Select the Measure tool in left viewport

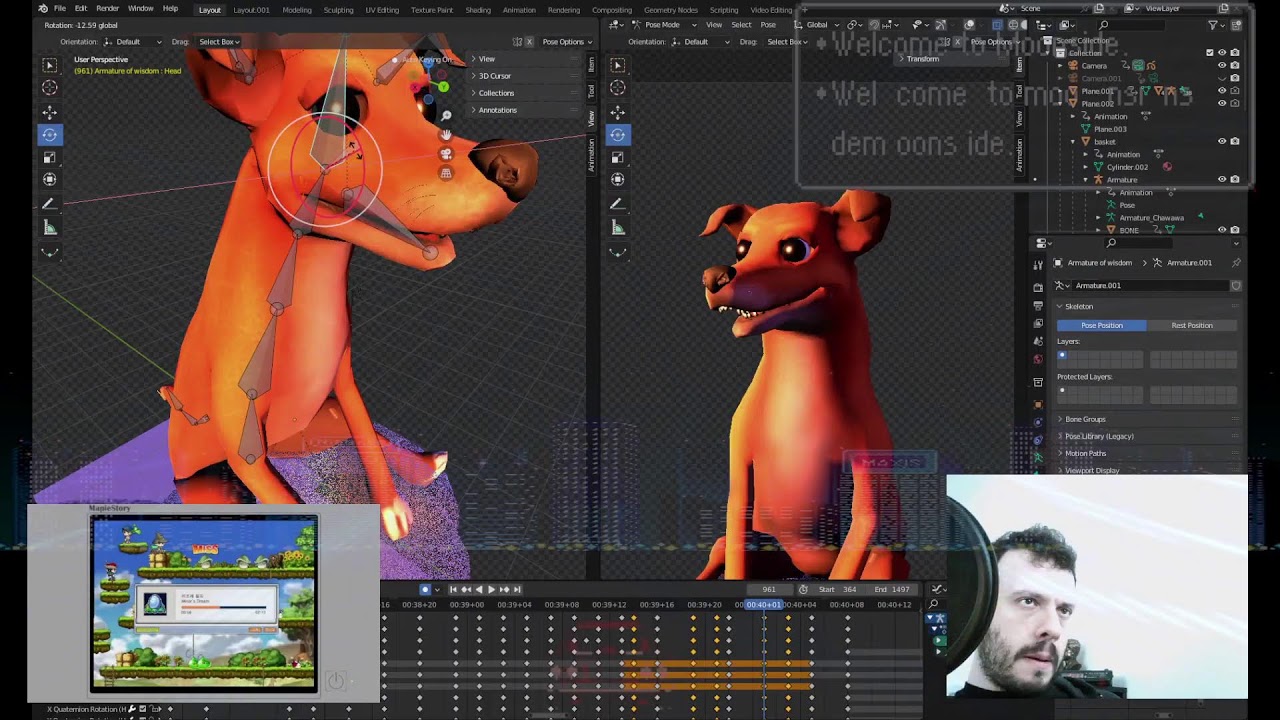click(49, 228)
